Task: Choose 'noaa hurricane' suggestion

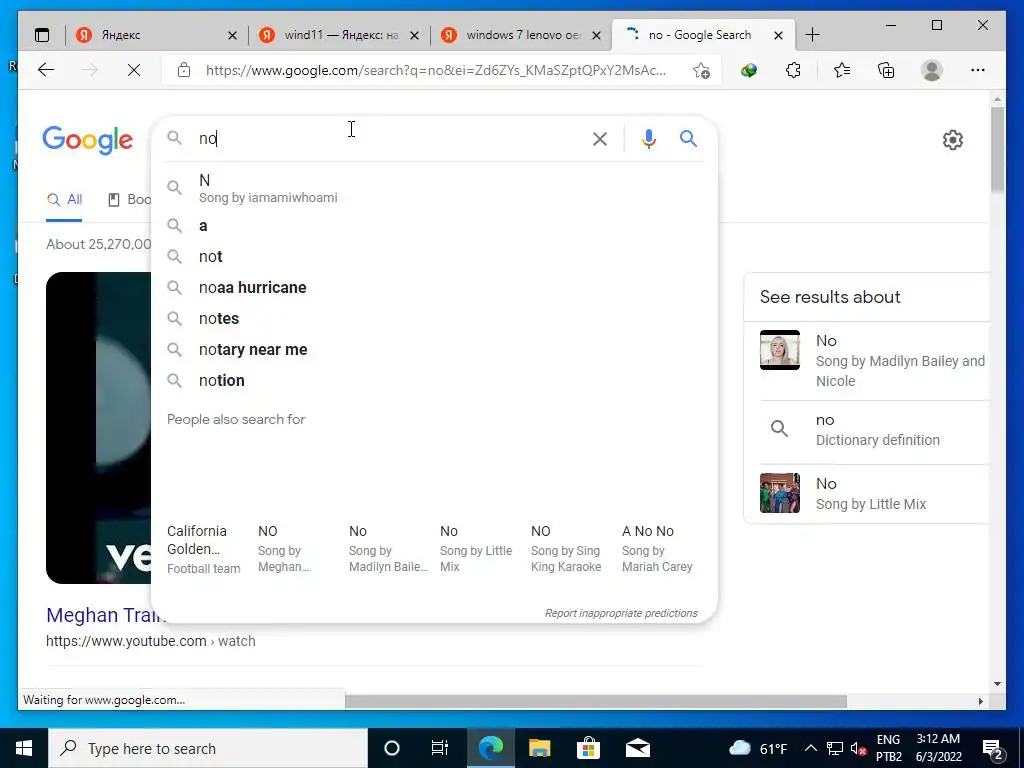Action: tap(434, 287)
